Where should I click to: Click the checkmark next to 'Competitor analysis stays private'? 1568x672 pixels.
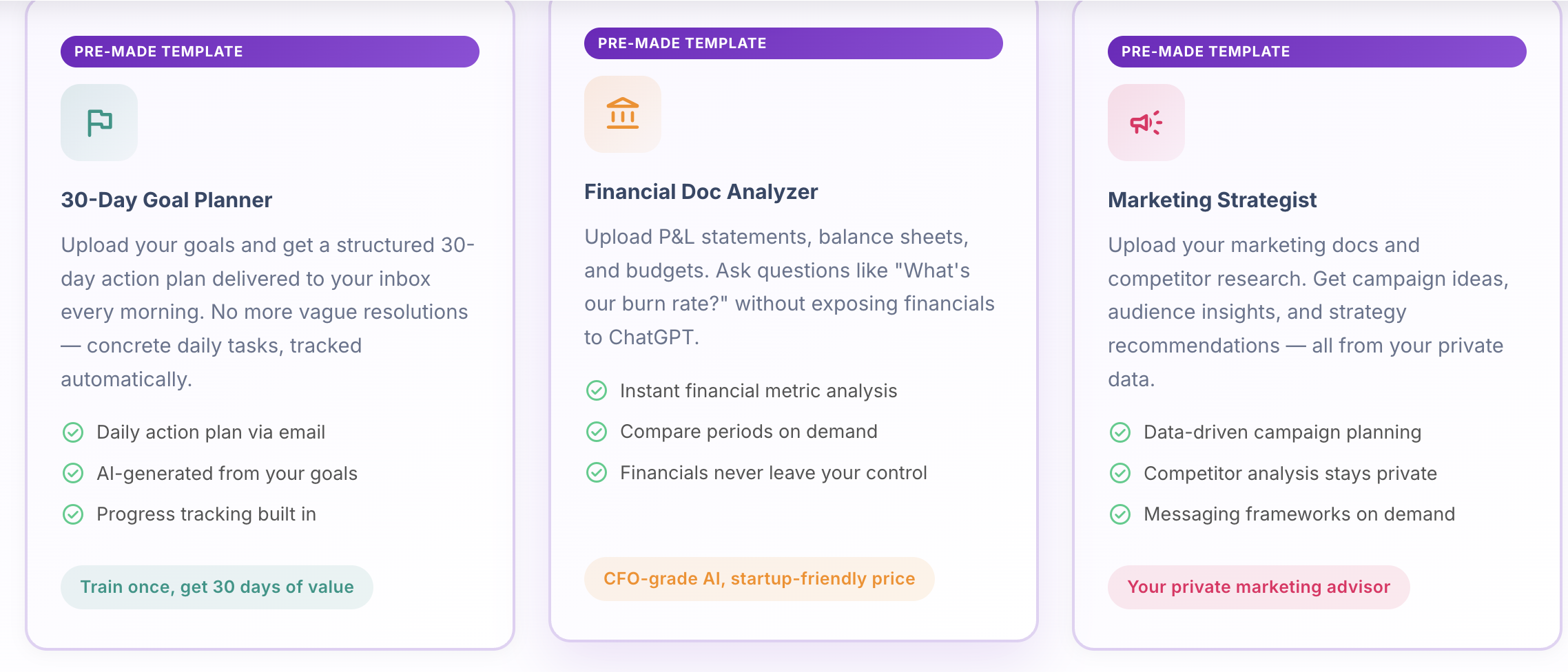[1121, 473]
